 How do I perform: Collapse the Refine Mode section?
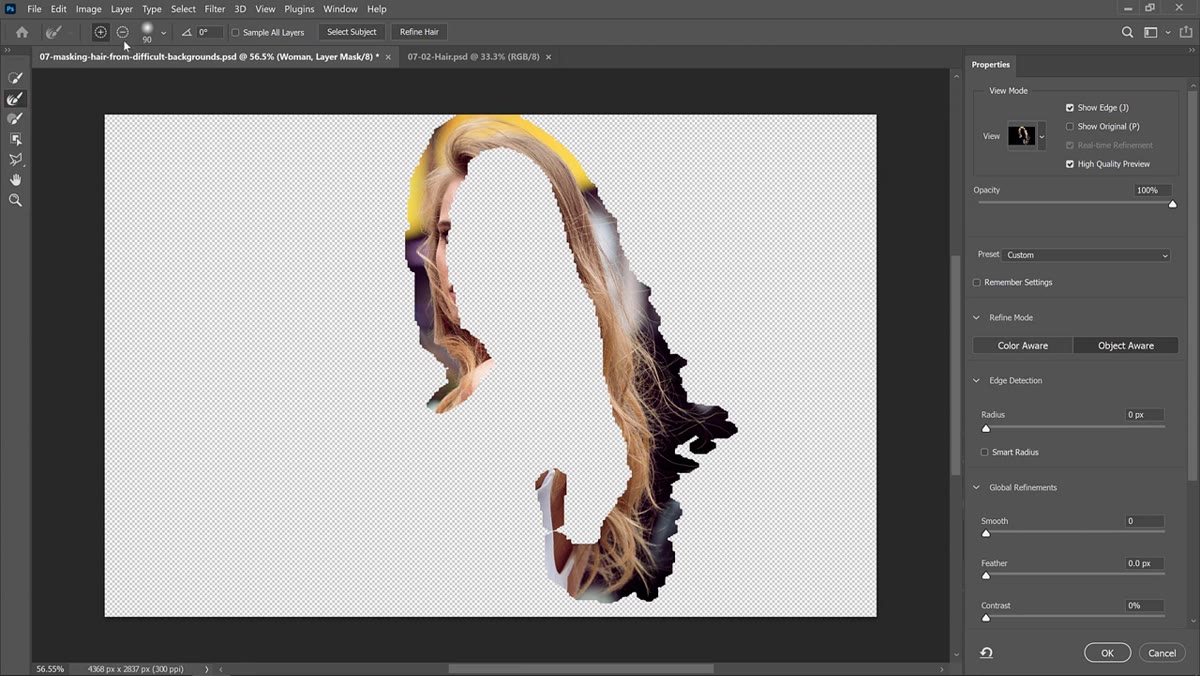click(977, 318)
